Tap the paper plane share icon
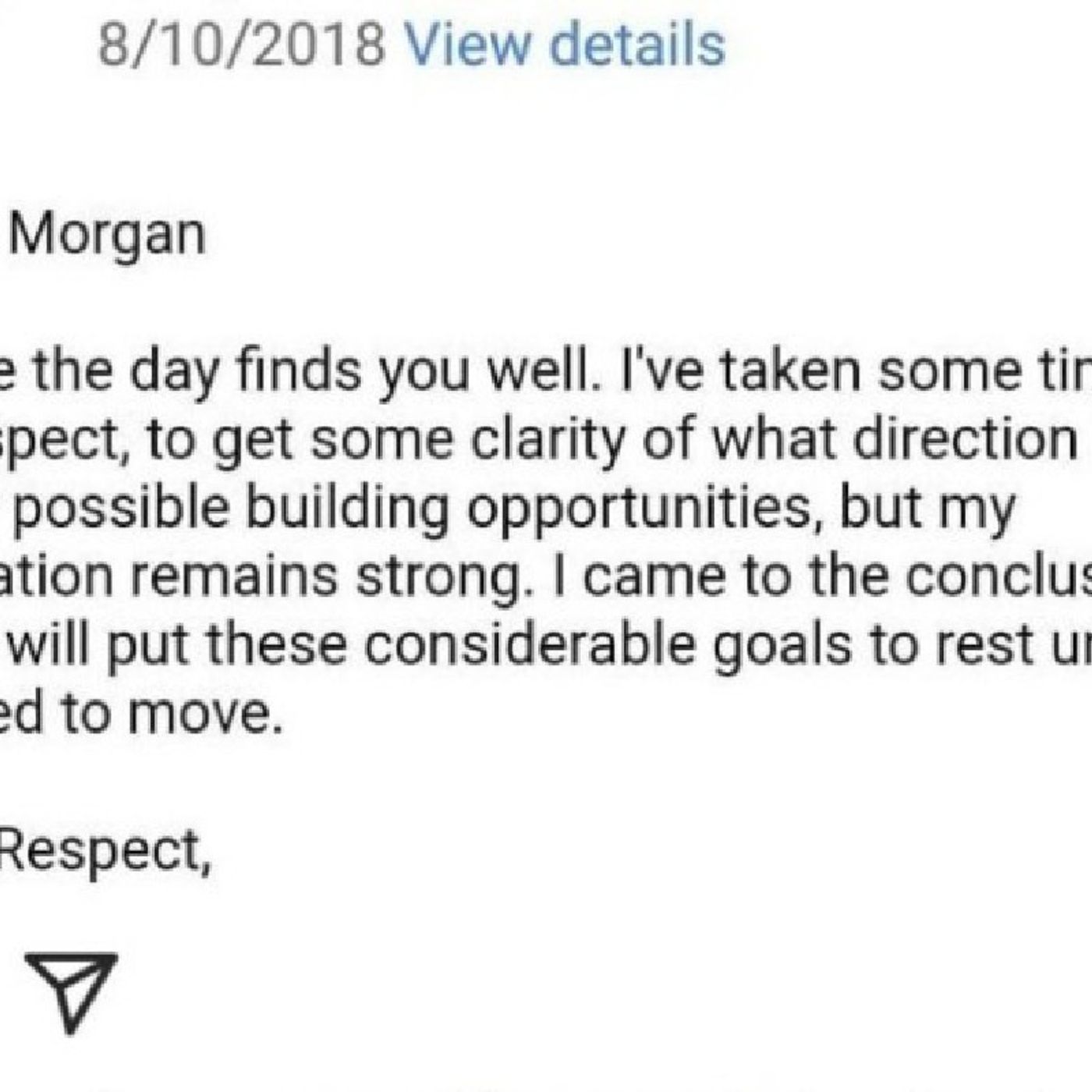 click(x=71, y=989)
